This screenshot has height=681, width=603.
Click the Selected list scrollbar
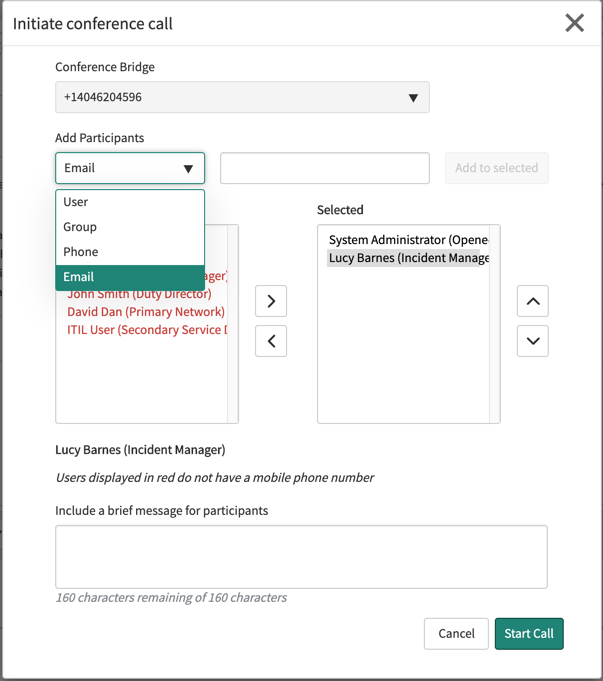[495, 324]
